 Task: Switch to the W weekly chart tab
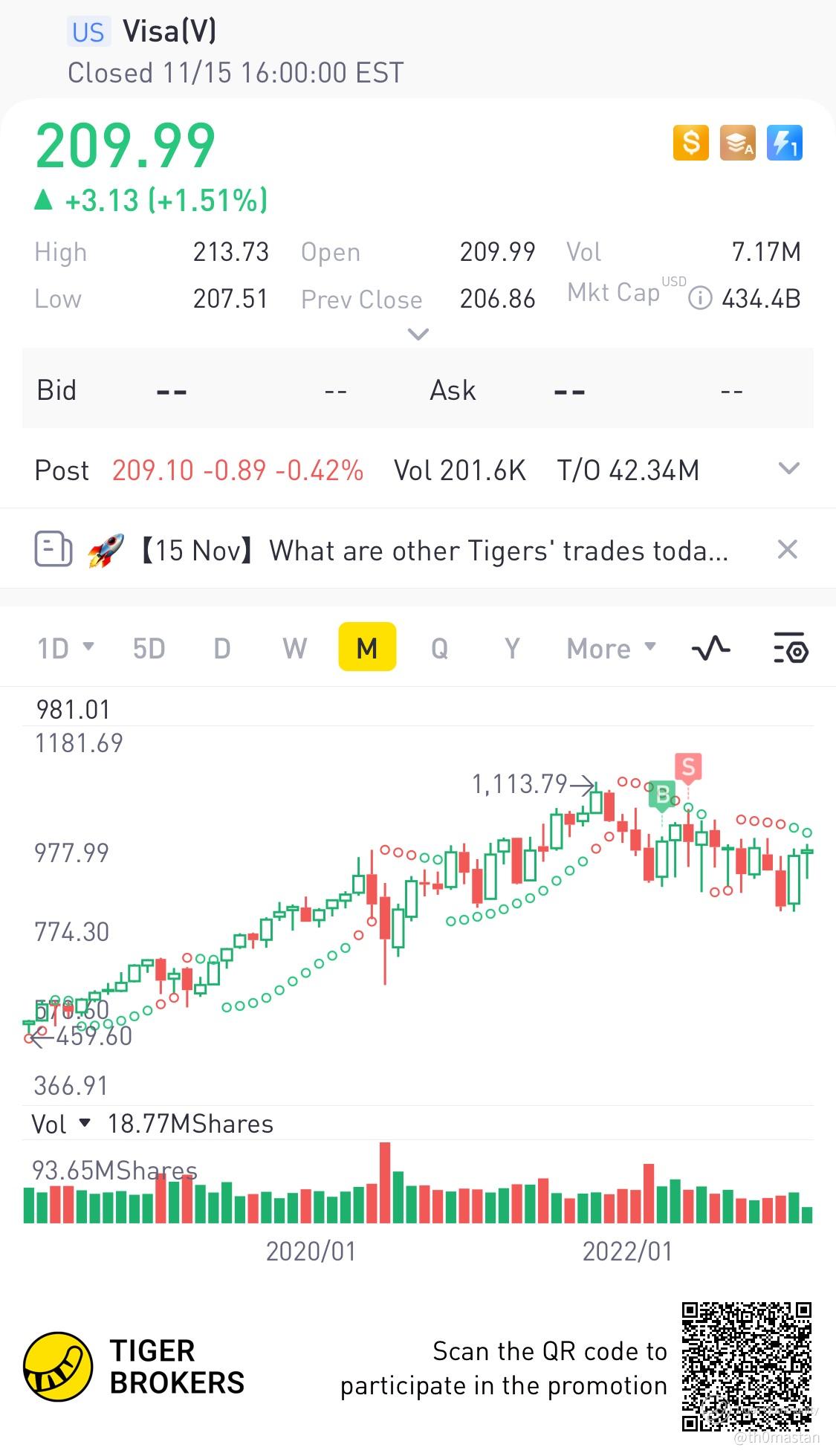click(x=294, y=648)
